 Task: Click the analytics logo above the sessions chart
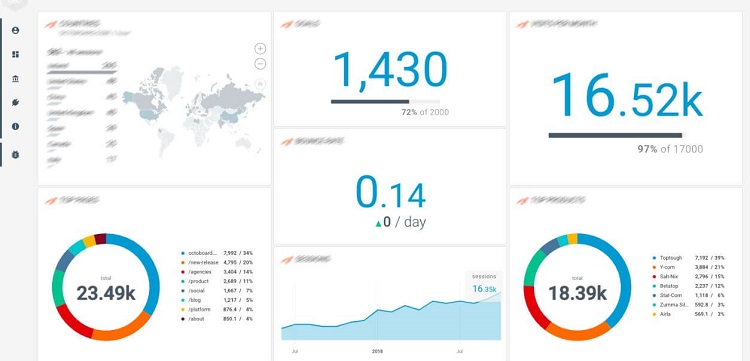tap(287, 260)
